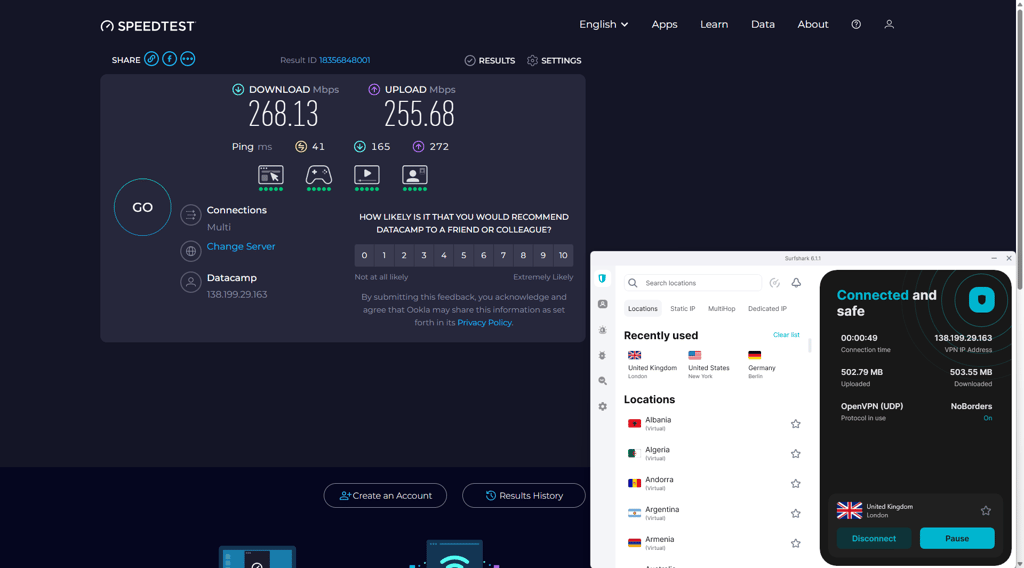The height and width of the screenshot is (568, 1024).
Task: Switch to Surfshark Static IP tab
Action: coord(682,309)
